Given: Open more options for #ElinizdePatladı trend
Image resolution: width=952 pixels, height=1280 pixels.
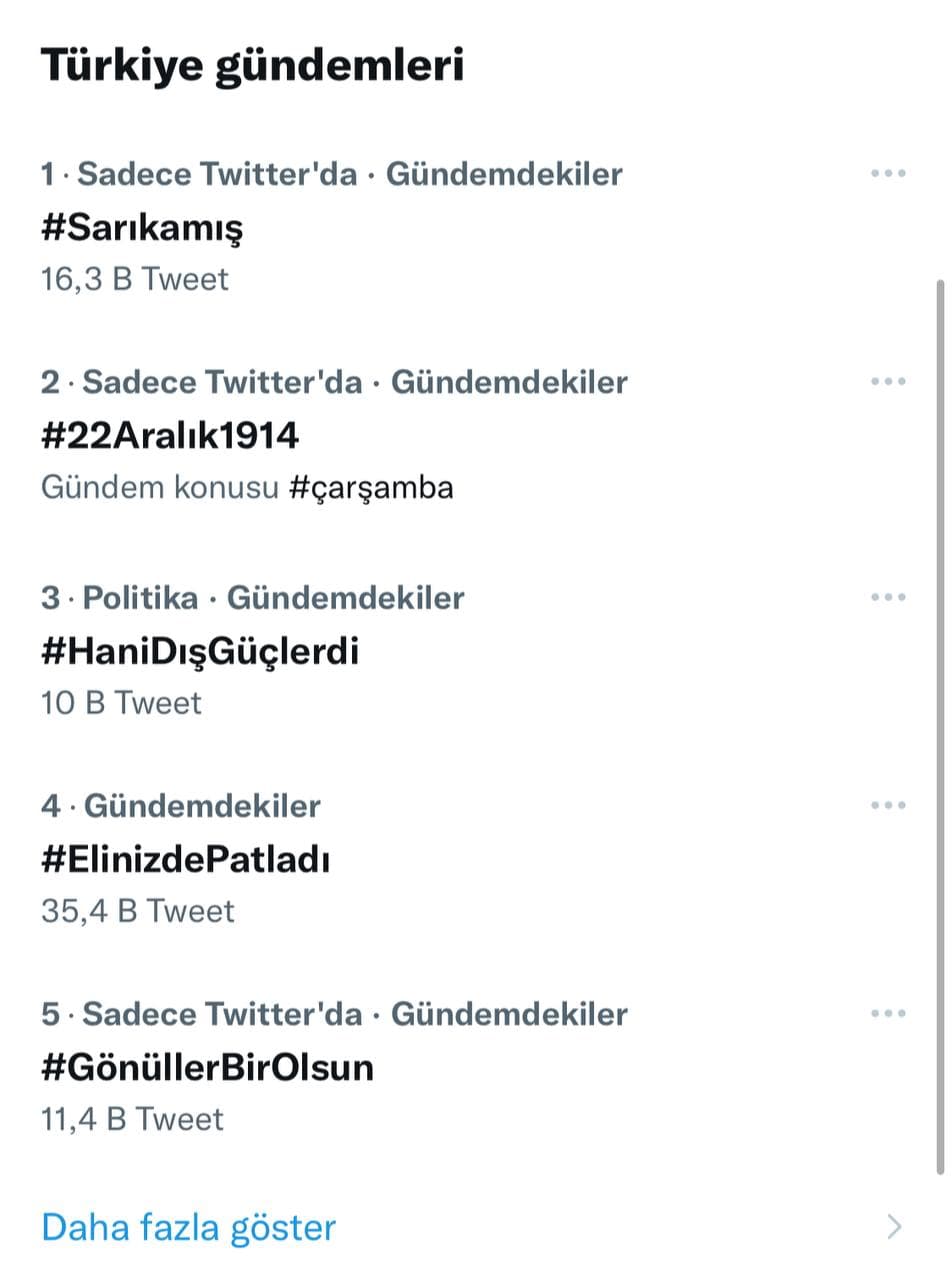Looking at the screenshot, I should coord(887,806).
